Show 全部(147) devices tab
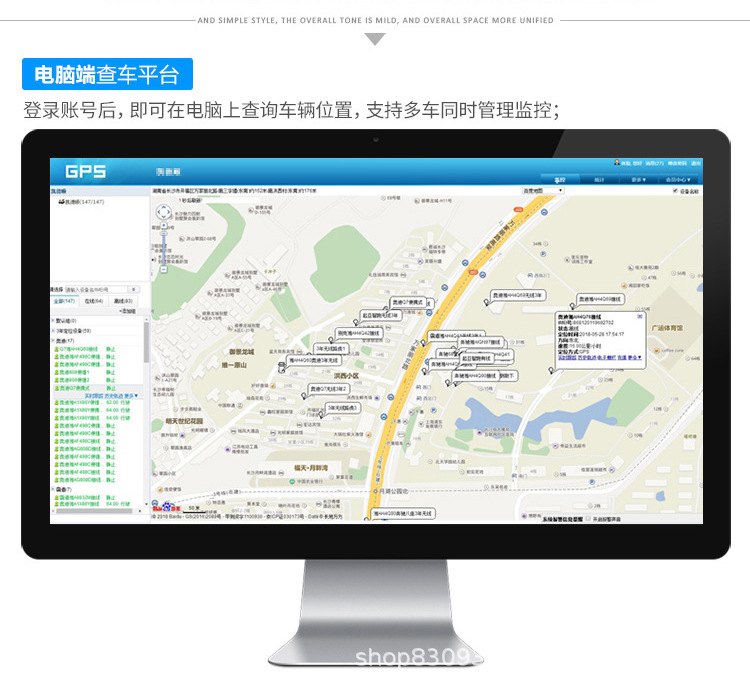The width and height of the screenshot is (750, 688). pos(64,301)
